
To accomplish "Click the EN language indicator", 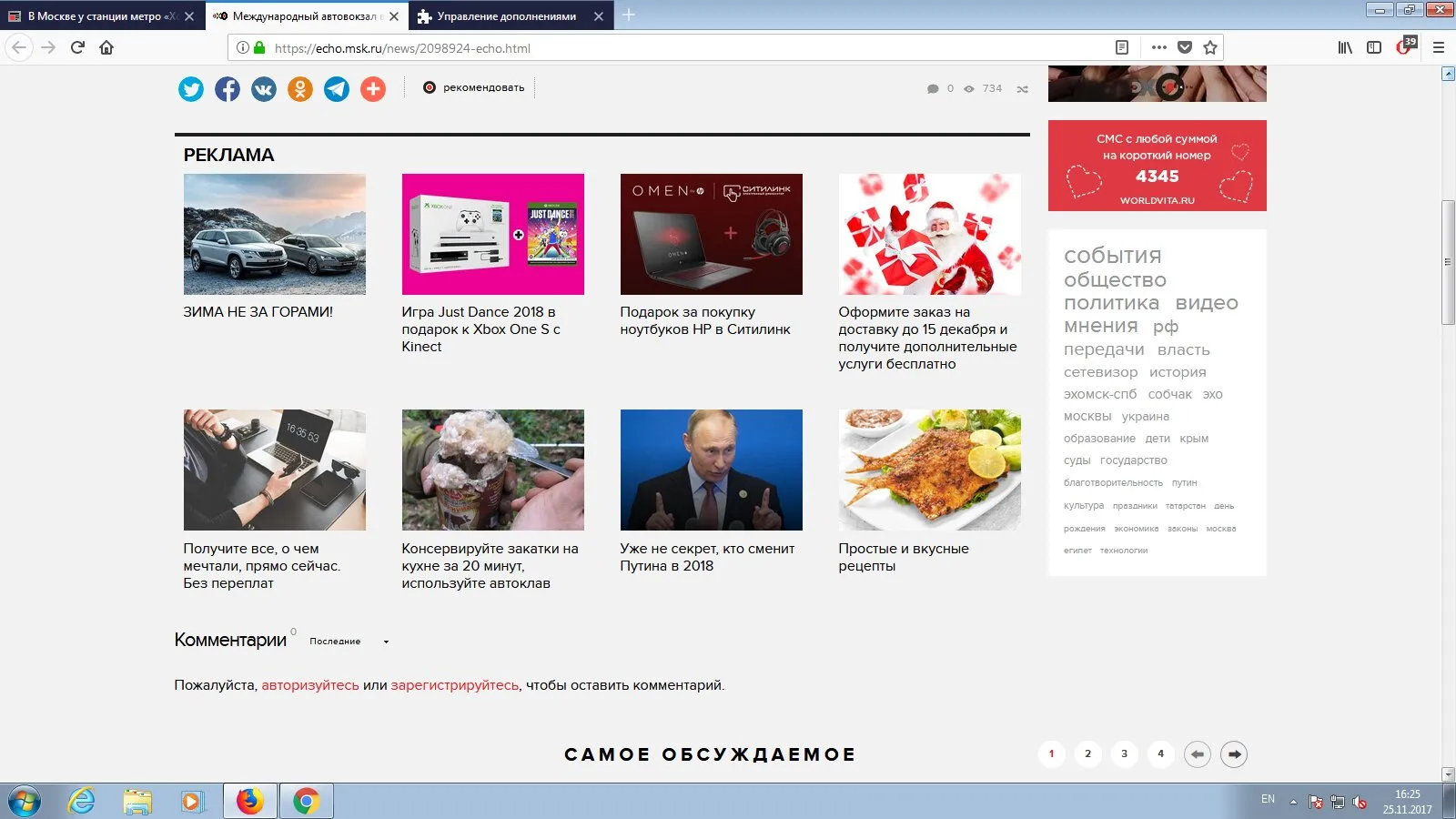I will (1268, 799).
